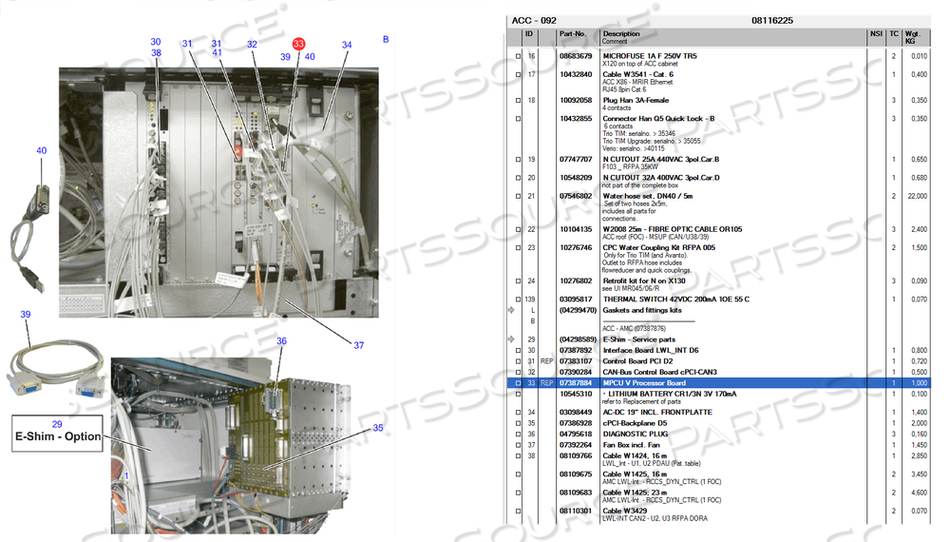Screen dimensions: 950x542
Task: Click the highlighted red callout 33
Action: click(299, 44)
